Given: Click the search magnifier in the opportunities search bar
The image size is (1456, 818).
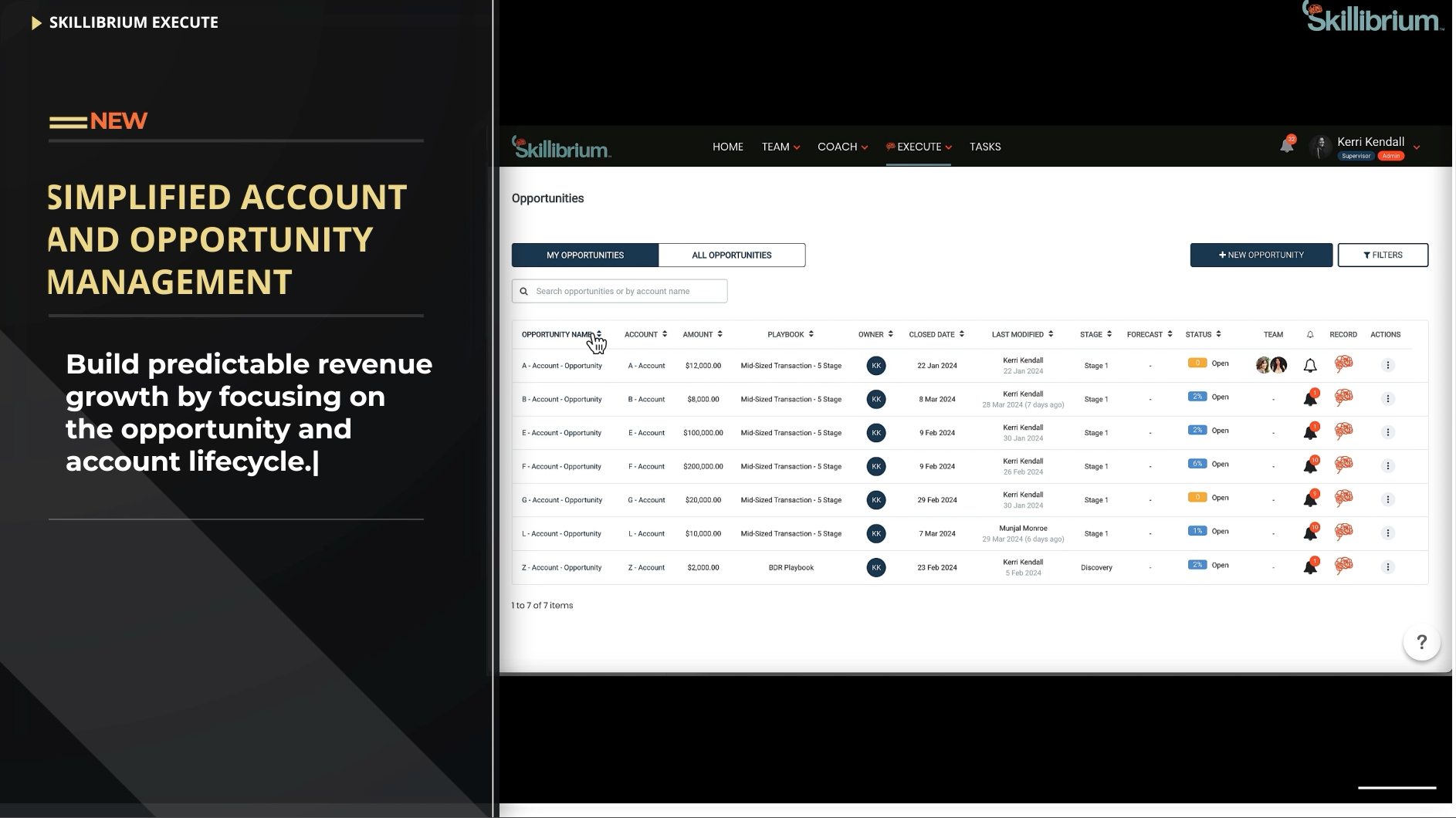Looking at the screenshot, I should (525, 291).
